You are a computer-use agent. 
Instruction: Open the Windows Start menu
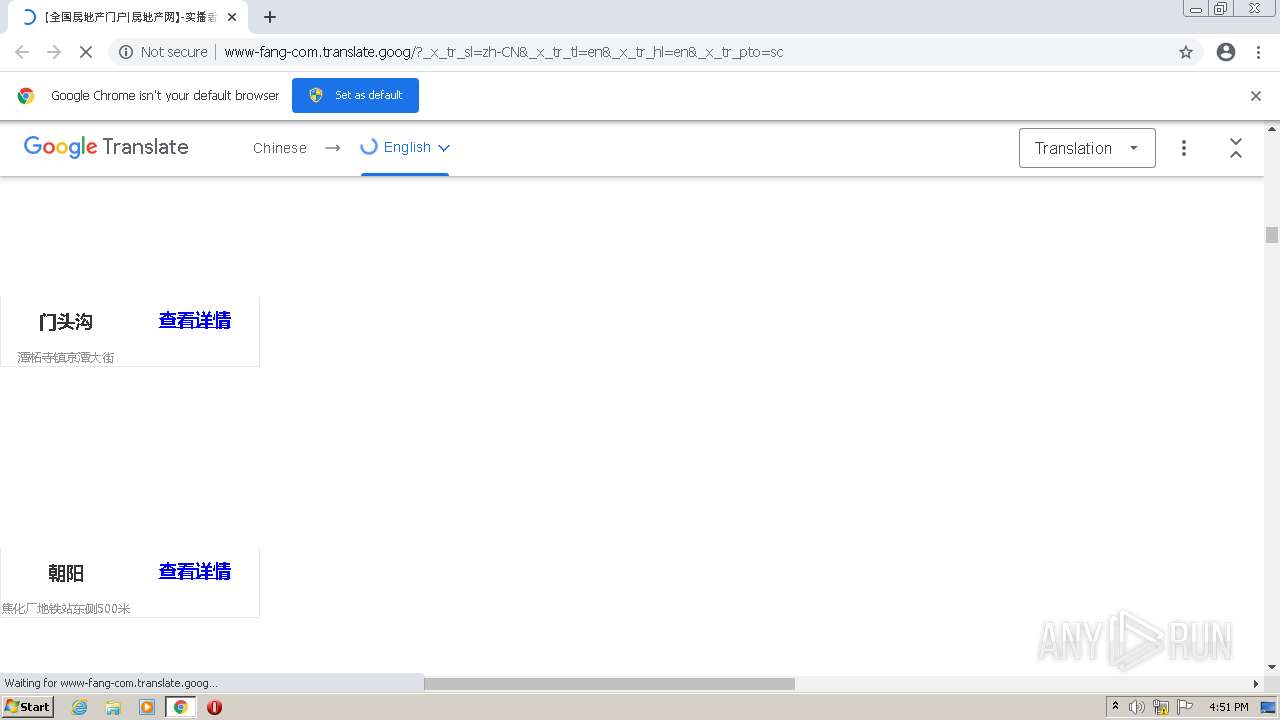[27, 707]
